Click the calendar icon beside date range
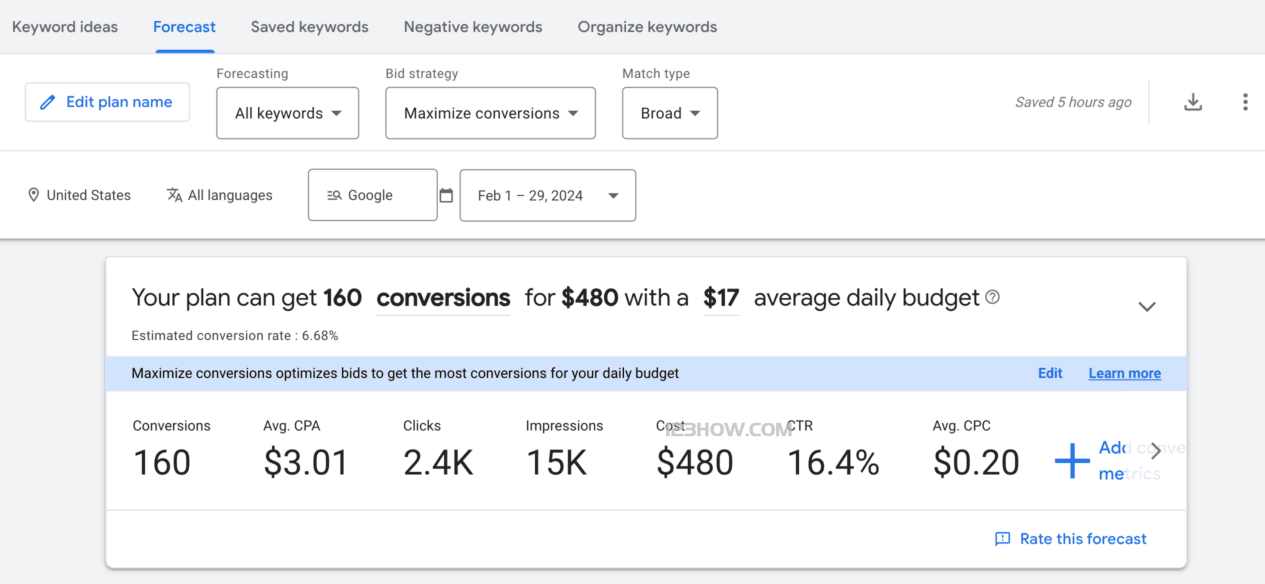This screenshot has width=1265, height=584. click(447, 195)
